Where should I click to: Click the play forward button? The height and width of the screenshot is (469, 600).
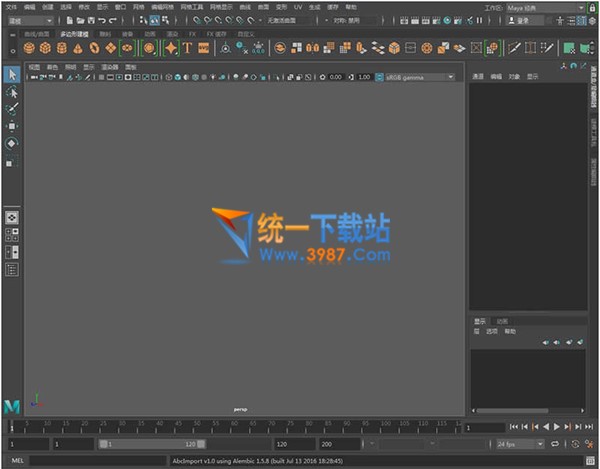tap(557, 427)
